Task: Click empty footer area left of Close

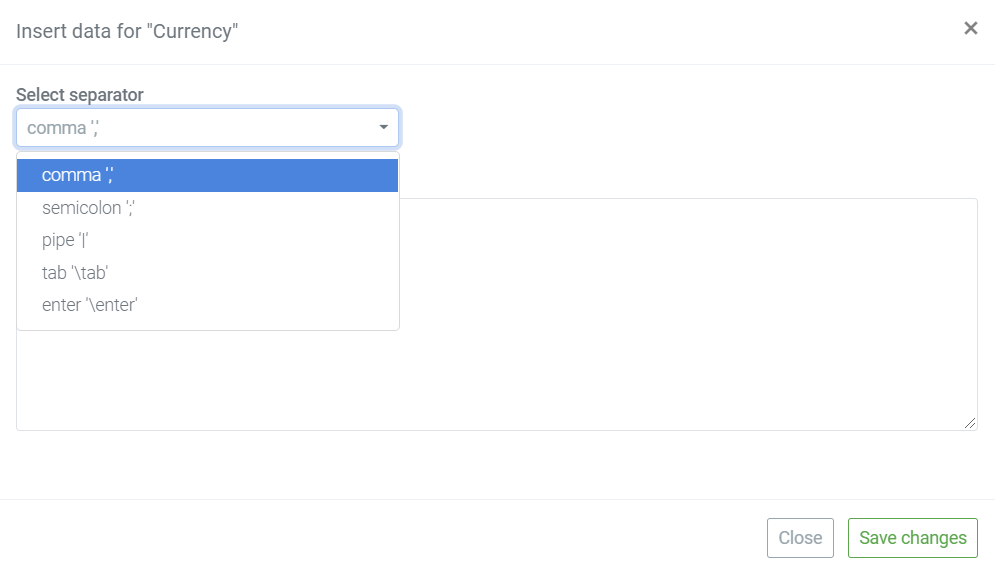Action: (381, 538)
